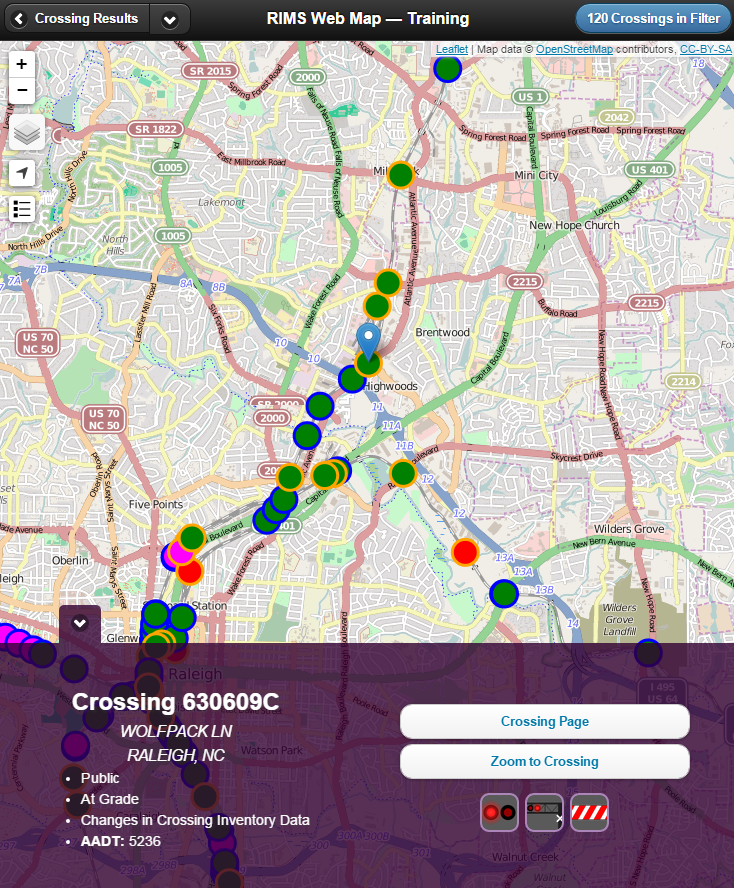Open the Crossing Page

(x=544, y=721)
